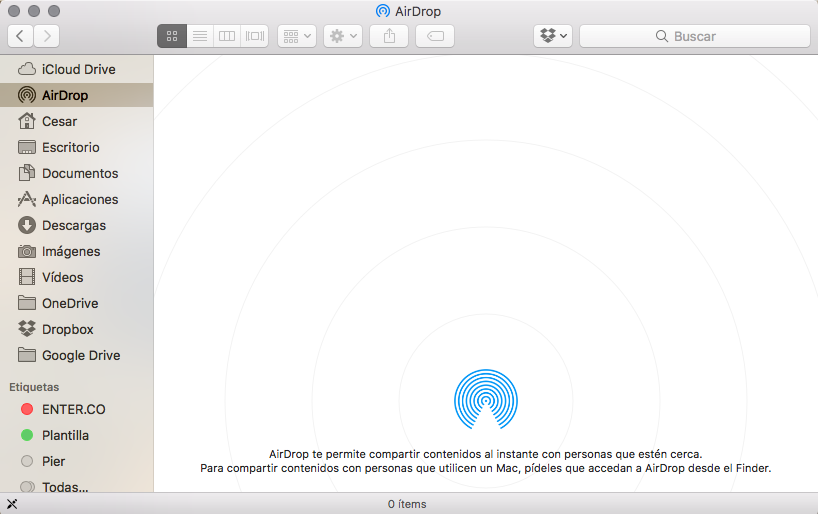The image size is (818, 514).
Task: Open OneDrive folder in the sidebar
Action: 77,303
